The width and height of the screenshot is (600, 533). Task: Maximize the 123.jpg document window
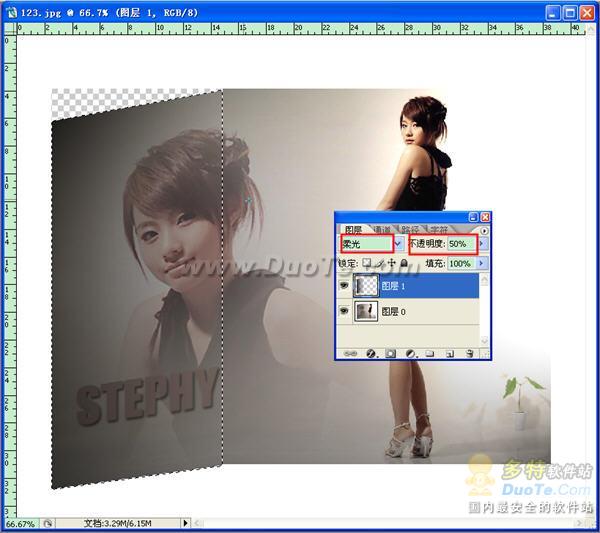pos(570,13)
